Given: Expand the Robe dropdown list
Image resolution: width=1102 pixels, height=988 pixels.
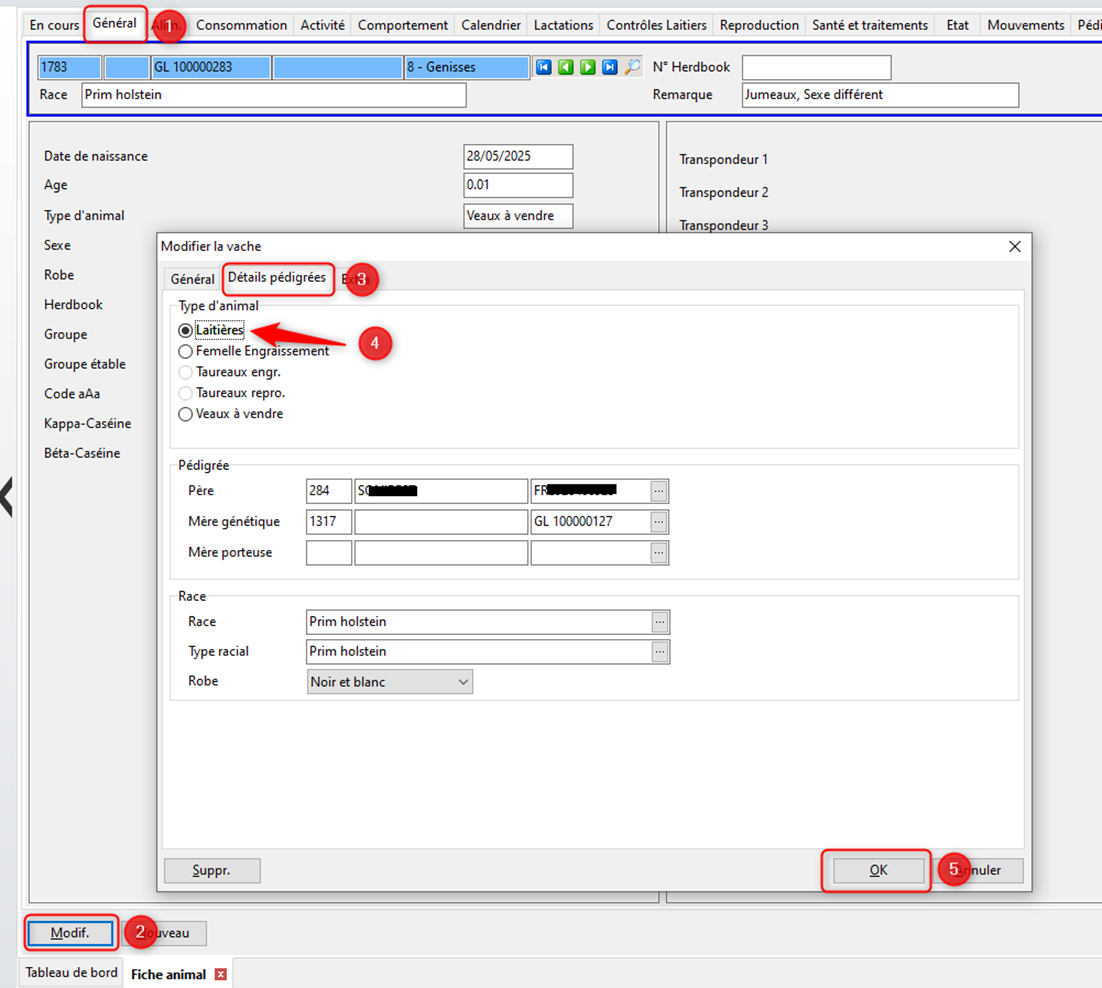Looking at the screenshot, I should coord(463,682).
